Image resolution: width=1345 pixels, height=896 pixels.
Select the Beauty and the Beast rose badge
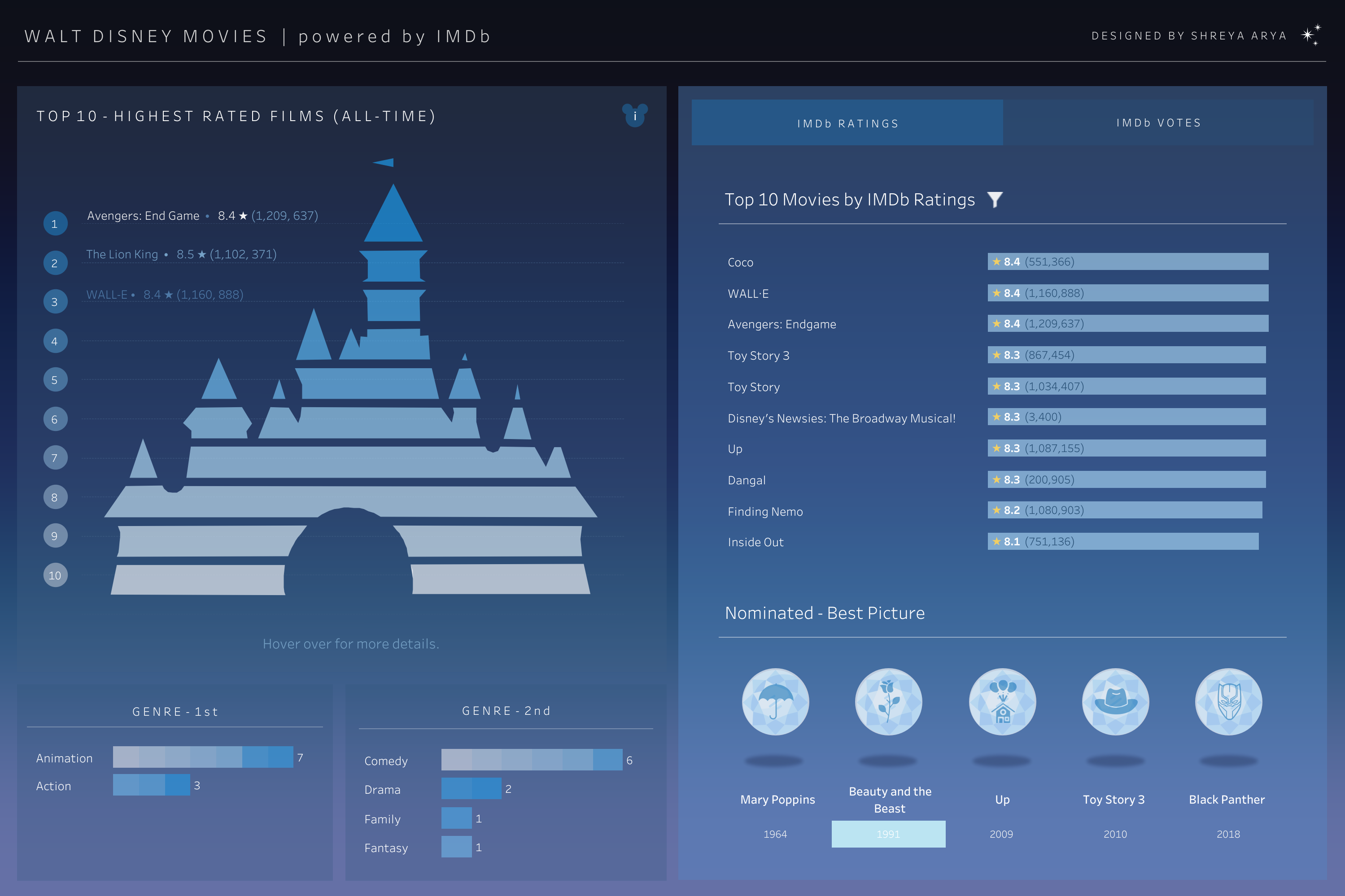click(x=888, y=701)
